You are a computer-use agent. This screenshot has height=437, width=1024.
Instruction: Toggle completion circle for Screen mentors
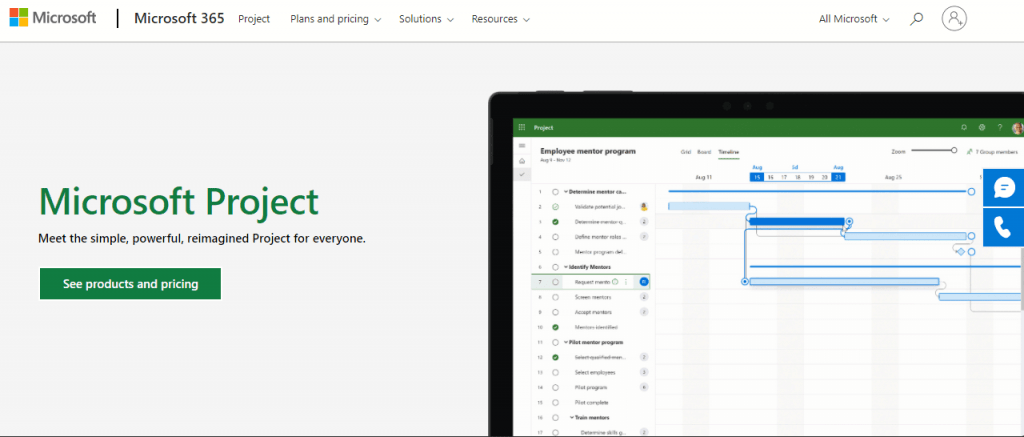tap(555, 297)
